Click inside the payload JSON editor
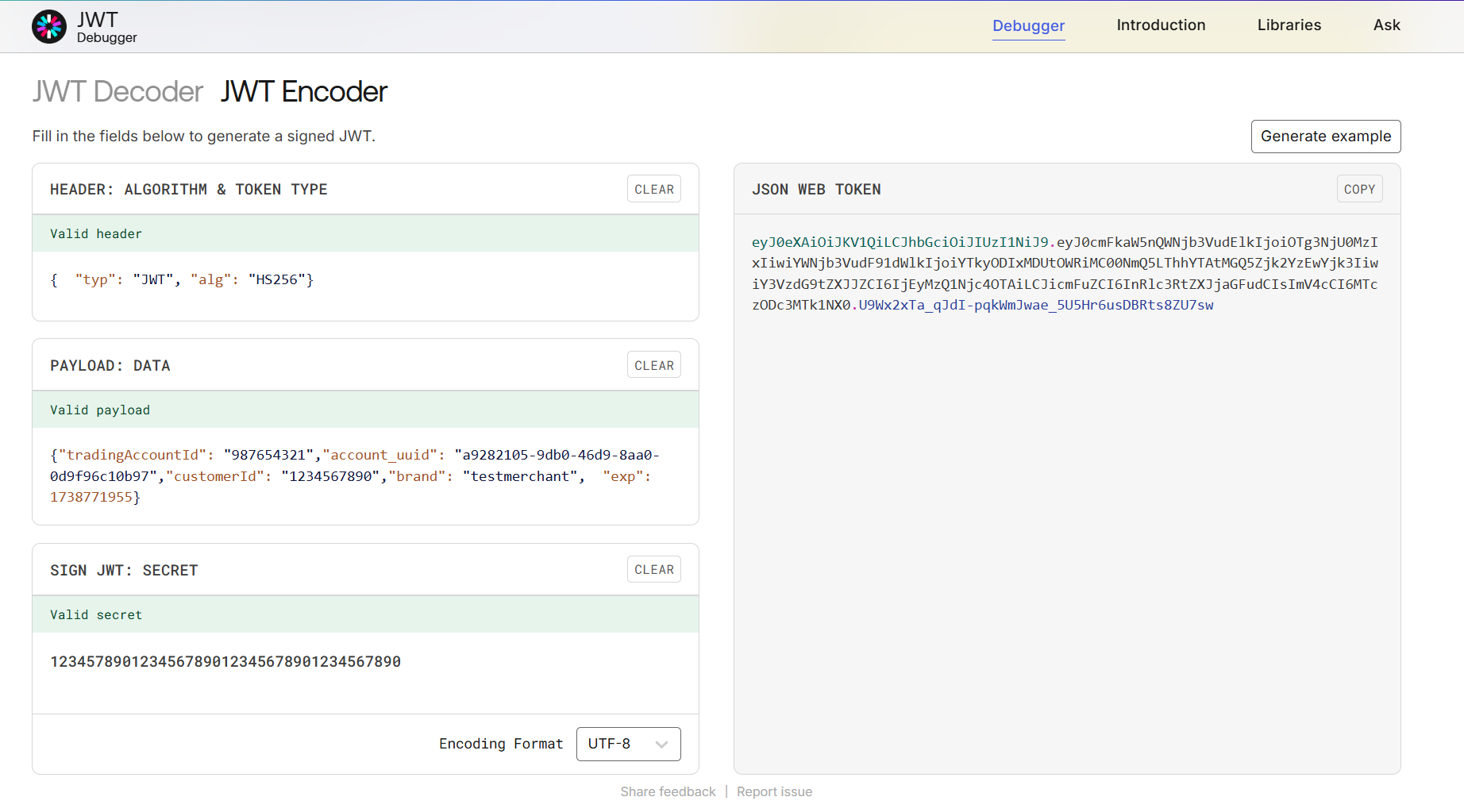Viewport: 1464px width, 812px height. (x=365, y=475)
